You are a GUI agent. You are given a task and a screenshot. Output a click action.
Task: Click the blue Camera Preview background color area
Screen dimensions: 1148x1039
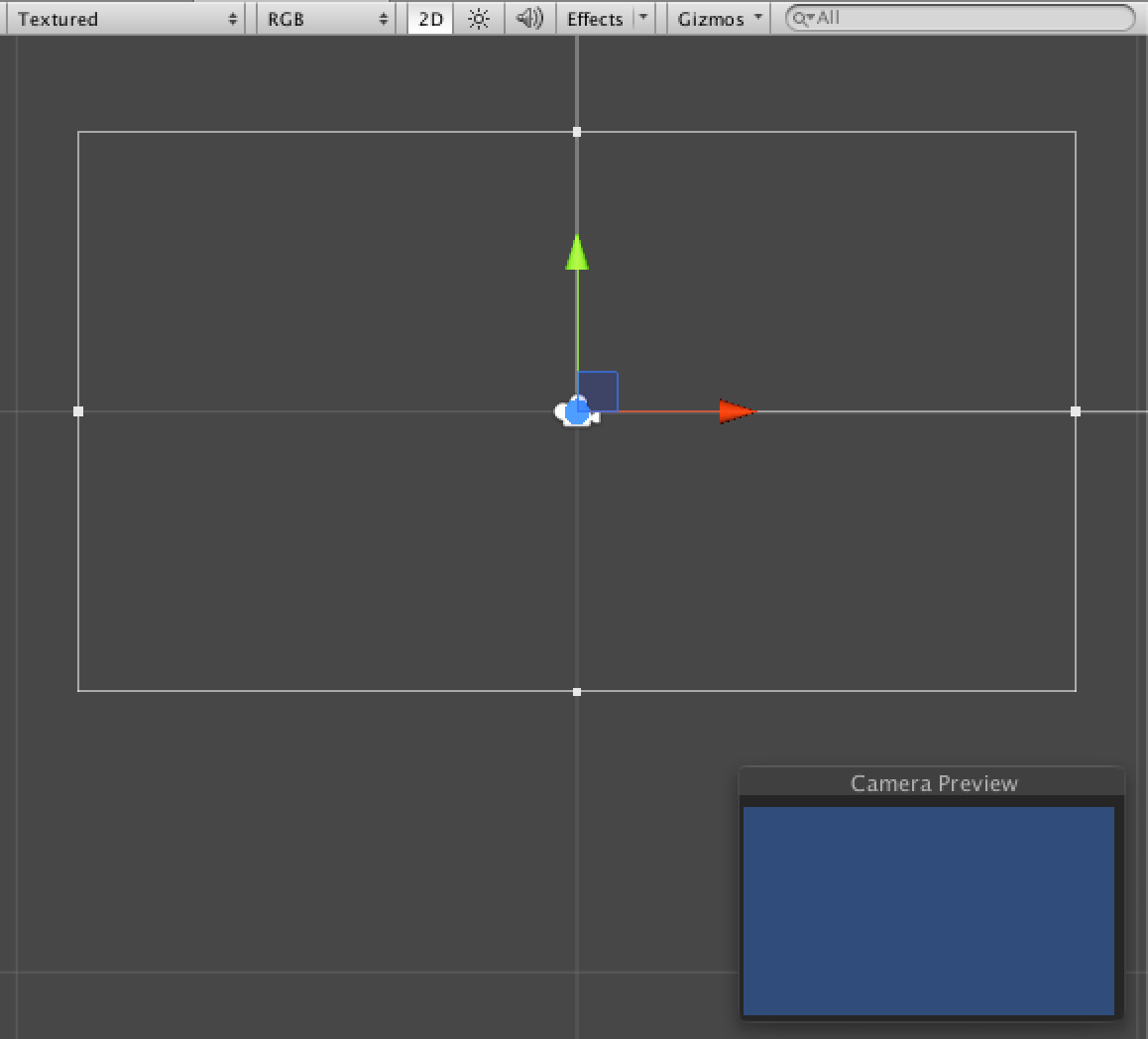(928, 912)
